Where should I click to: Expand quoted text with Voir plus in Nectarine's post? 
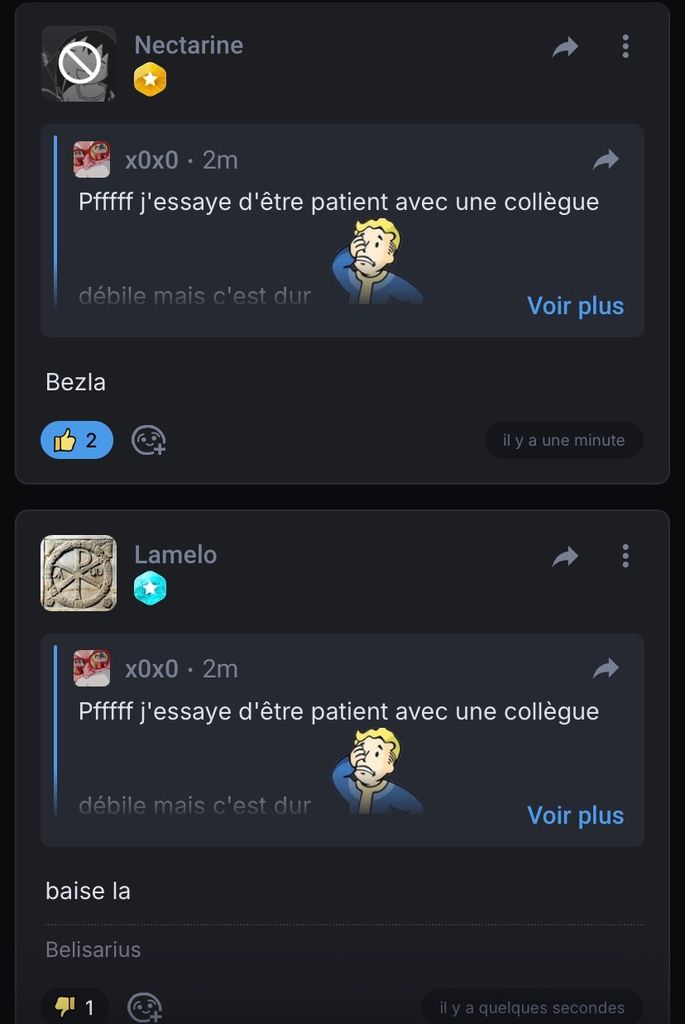[x=575, y=306]
